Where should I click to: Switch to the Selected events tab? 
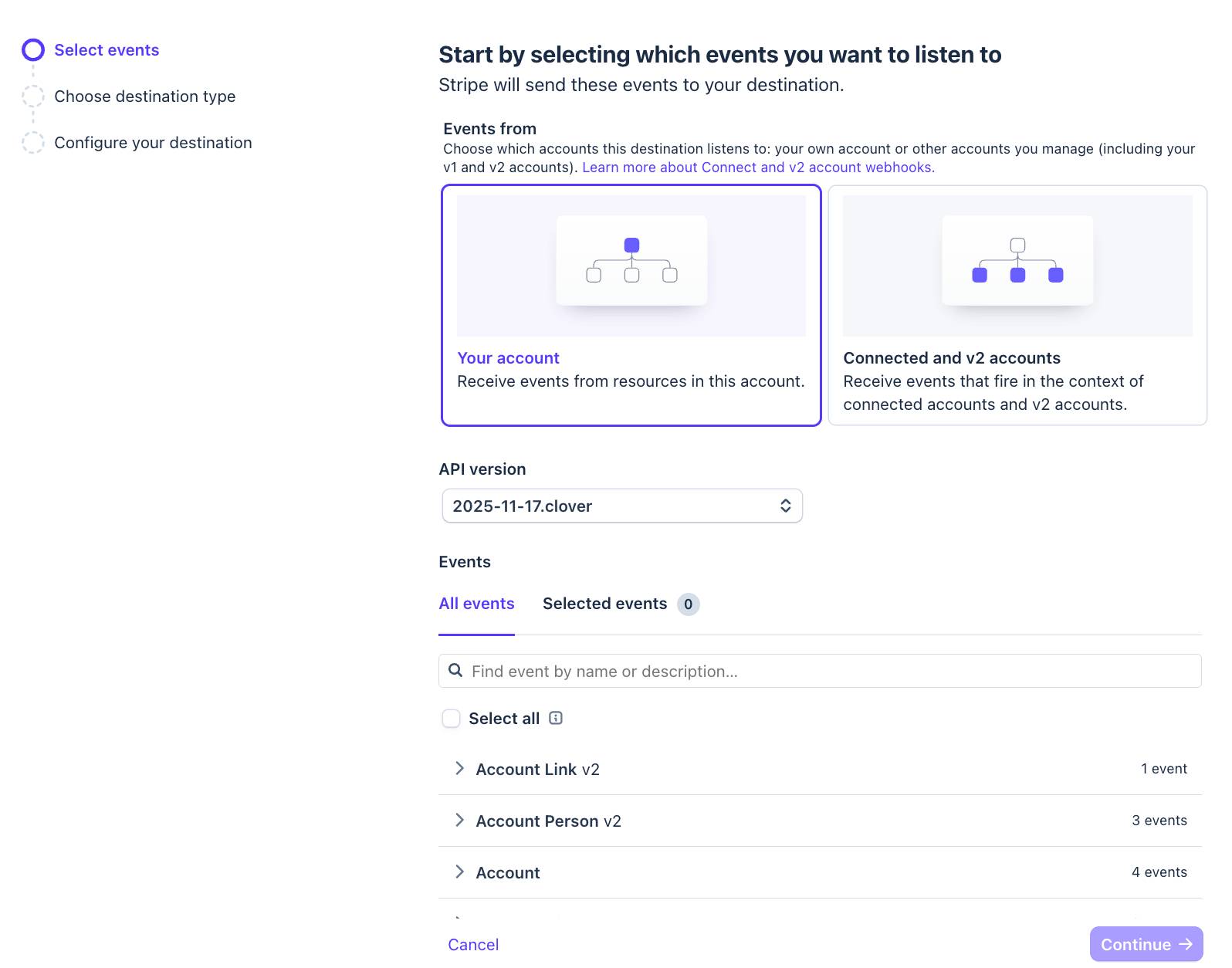point(604,604)
